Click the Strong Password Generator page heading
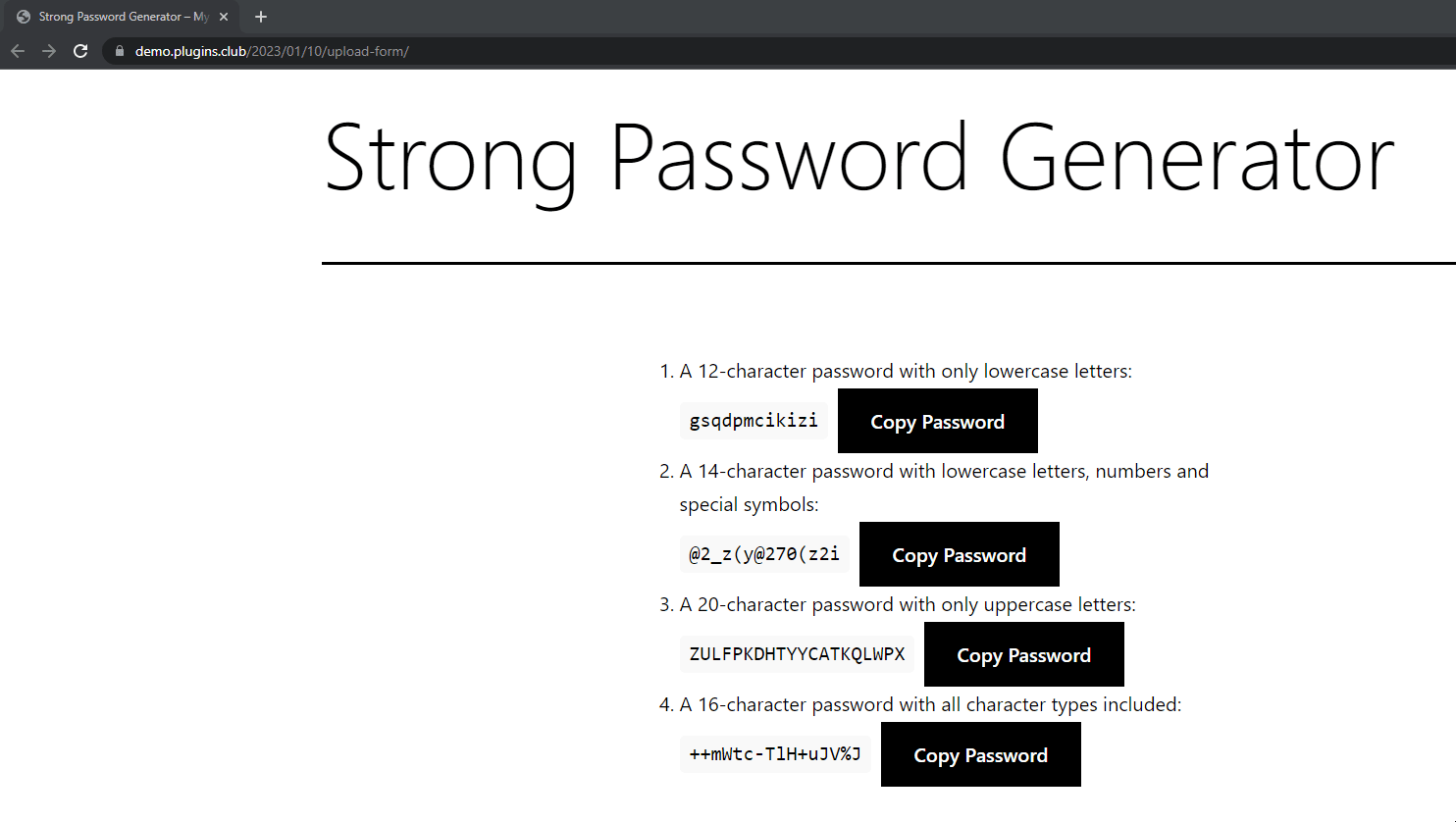The image size is (1456, 822). tap(858, 159)
